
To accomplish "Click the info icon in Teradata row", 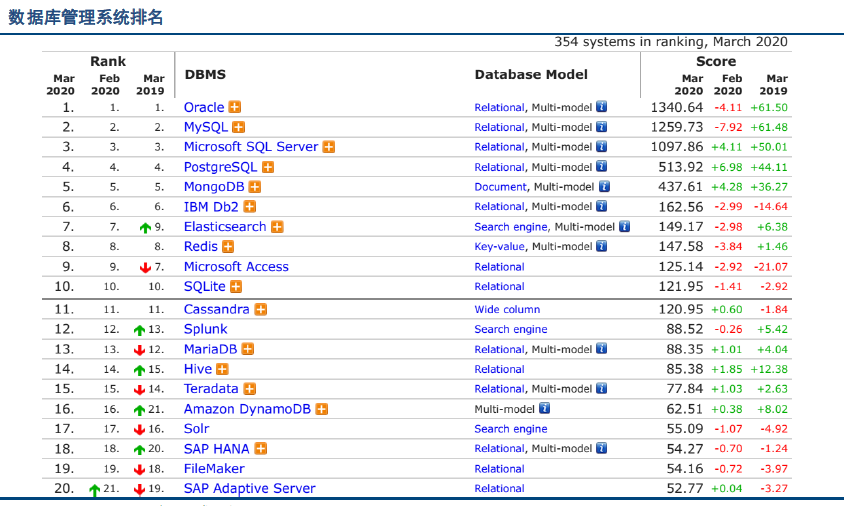I will pyautogui.click(x=602, y=388).
